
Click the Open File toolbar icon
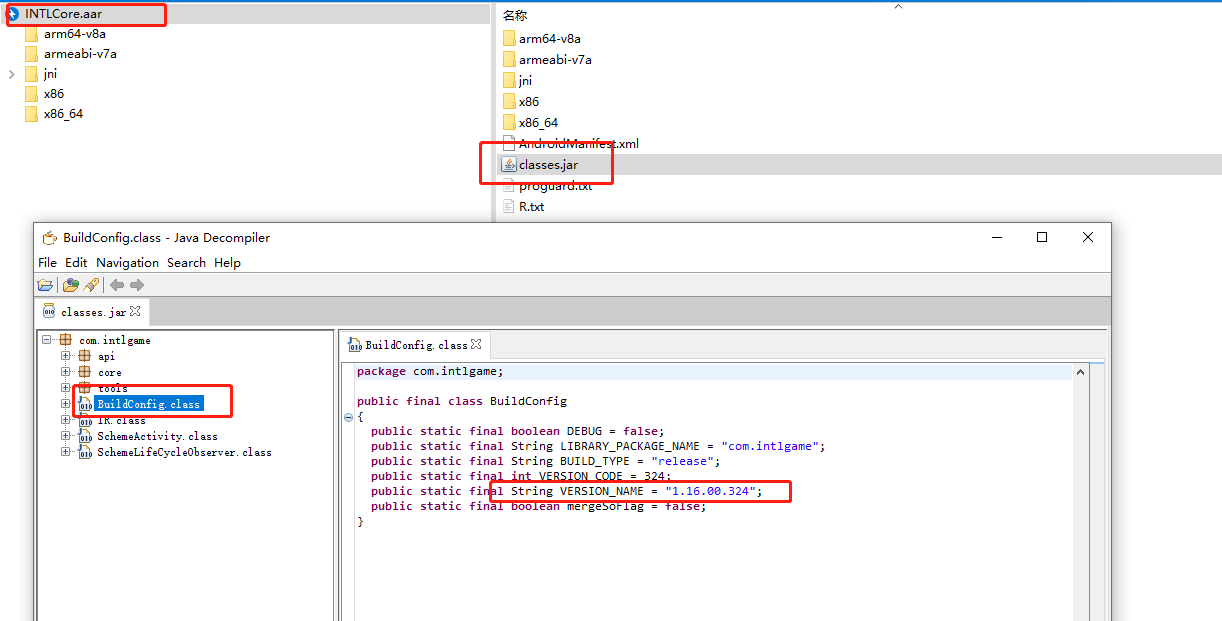tap(46, 285)
